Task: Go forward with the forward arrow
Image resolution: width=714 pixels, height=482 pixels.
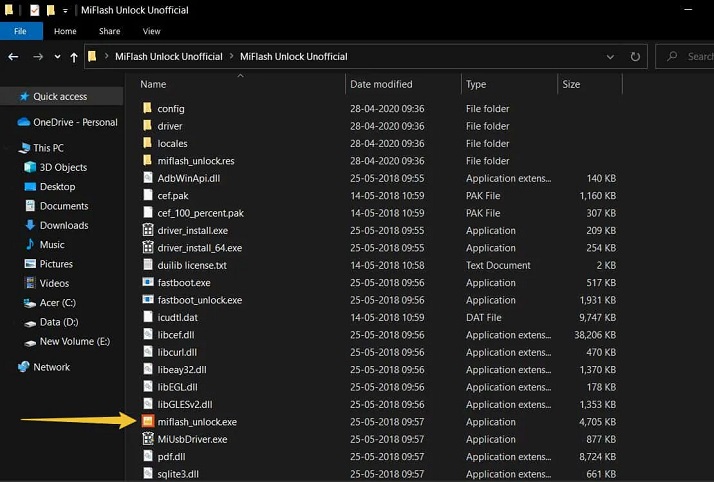Action: click(38, 57)
